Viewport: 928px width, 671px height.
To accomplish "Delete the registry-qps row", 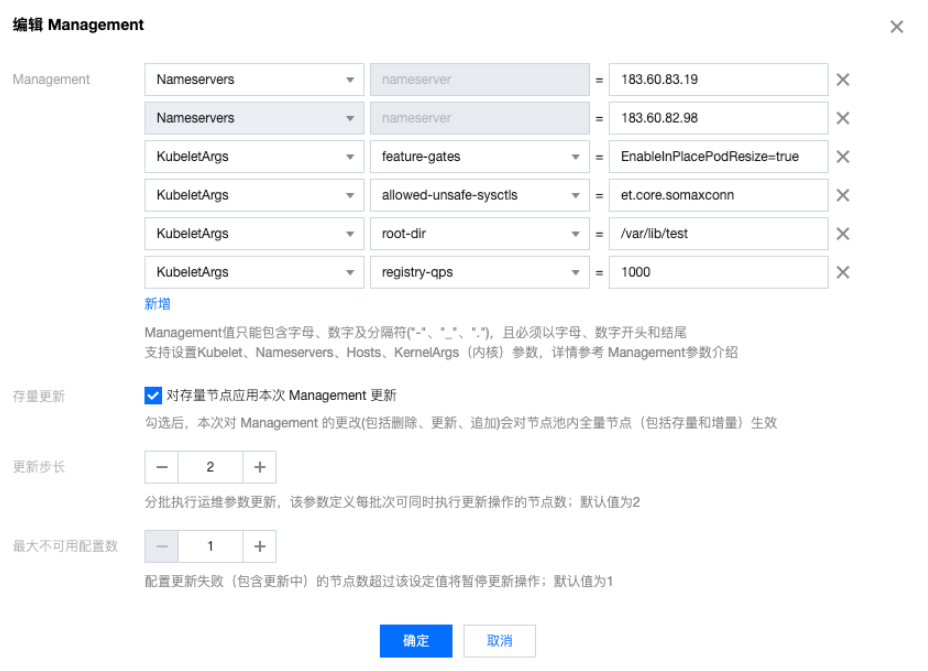I will point(843,272).
